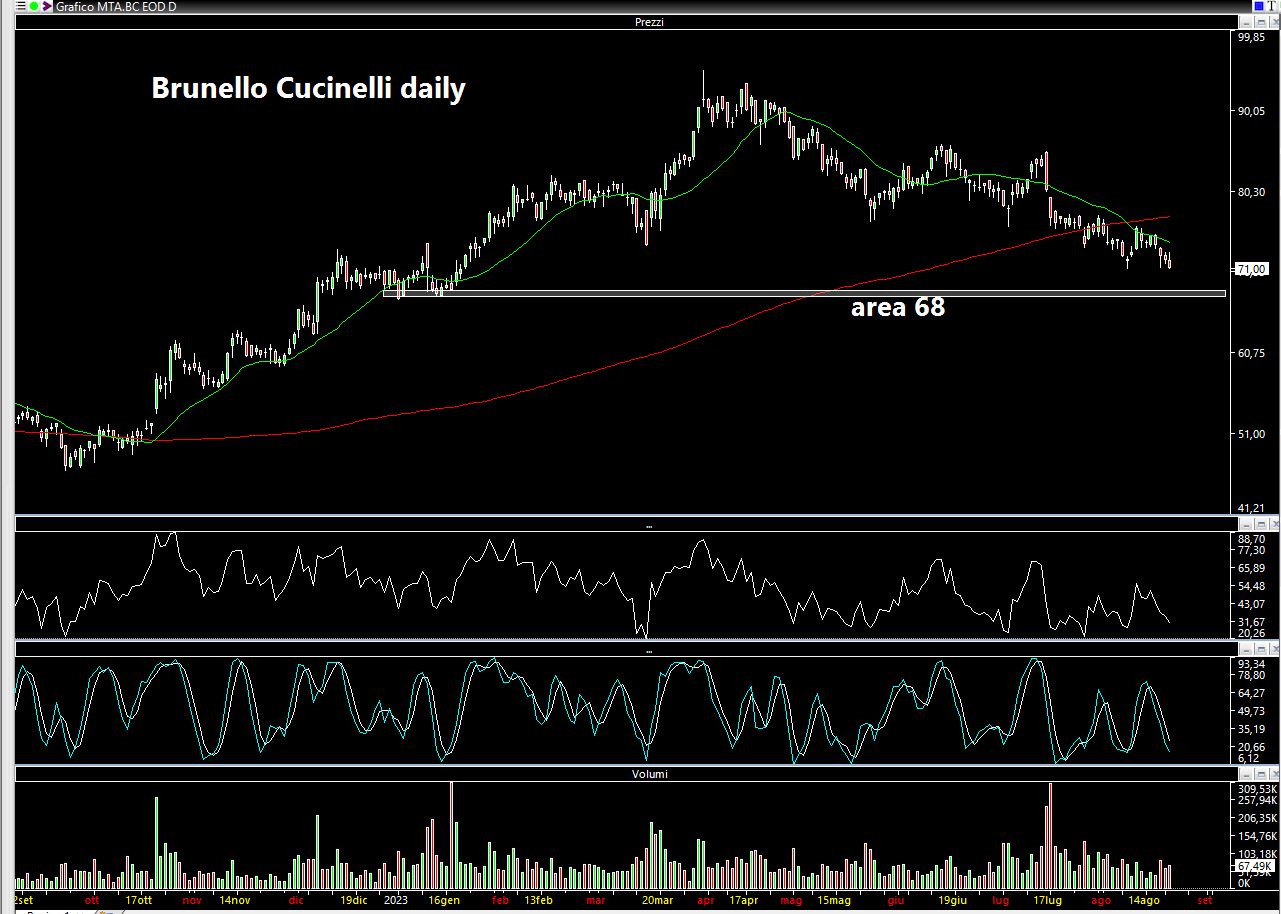Click the 'Grafico MTA.BC EOD D' window title

[116, 6]
